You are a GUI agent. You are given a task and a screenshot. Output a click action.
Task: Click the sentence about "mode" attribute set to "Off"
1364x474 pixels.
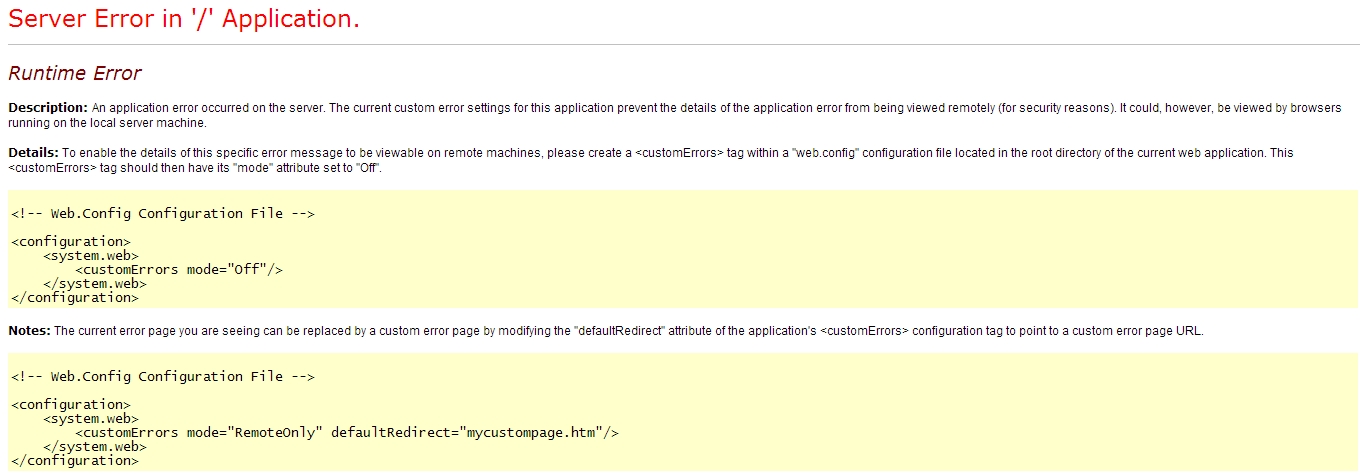(195, 168)
